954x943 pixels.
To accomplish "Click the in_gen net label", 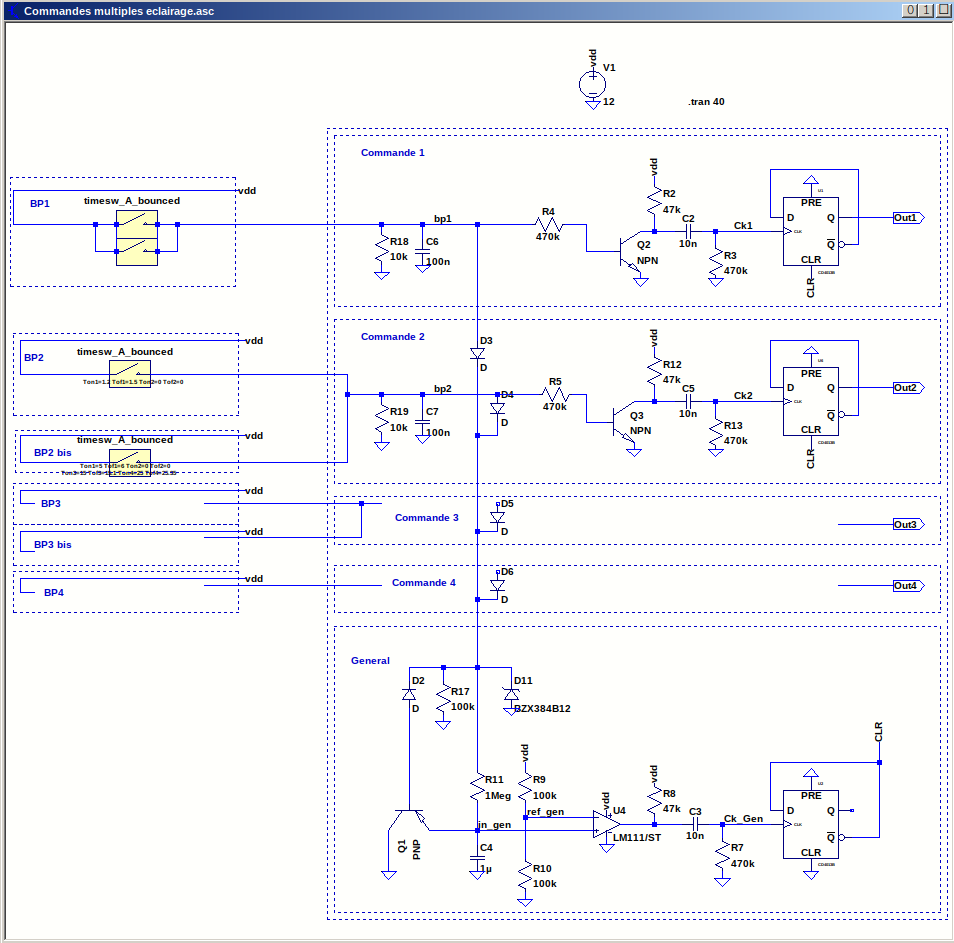I will click(x=495, y=825).
